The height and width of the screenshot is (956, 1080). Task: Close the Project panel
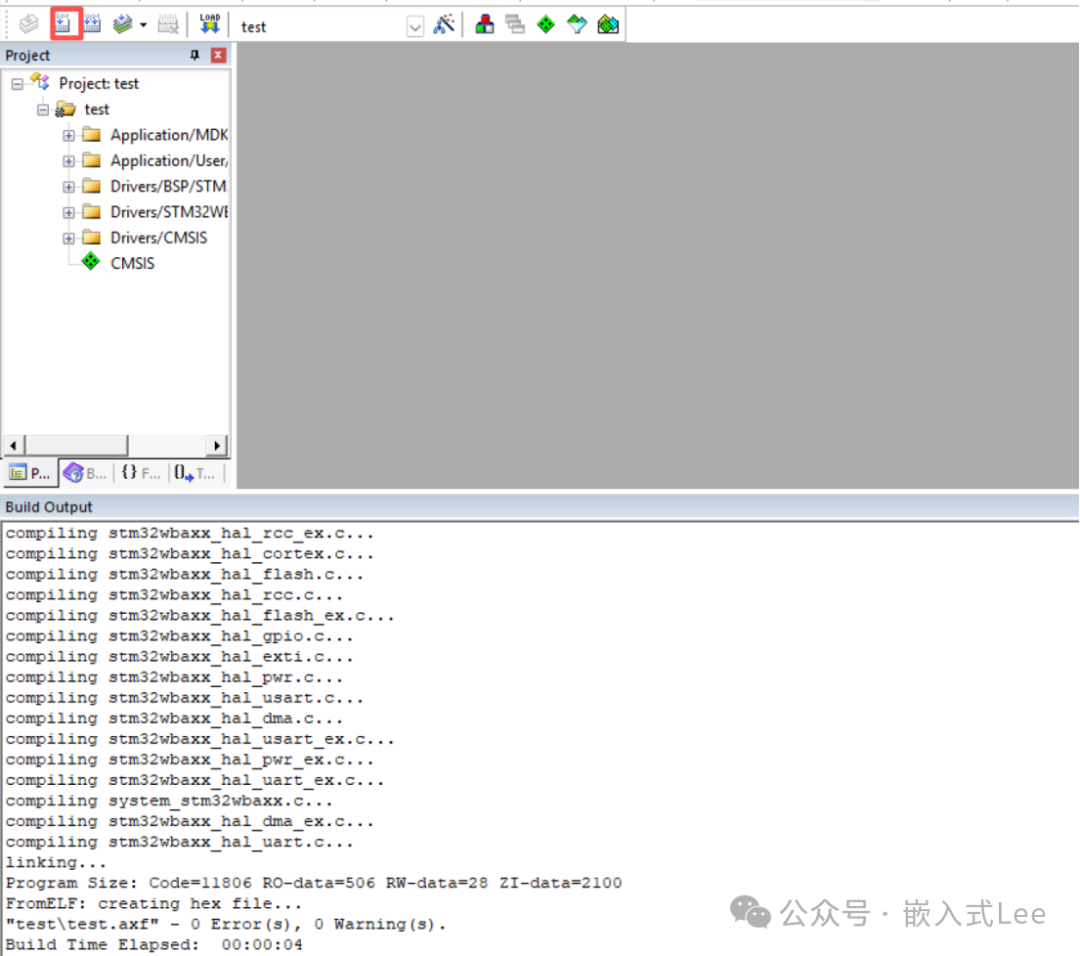218,55
